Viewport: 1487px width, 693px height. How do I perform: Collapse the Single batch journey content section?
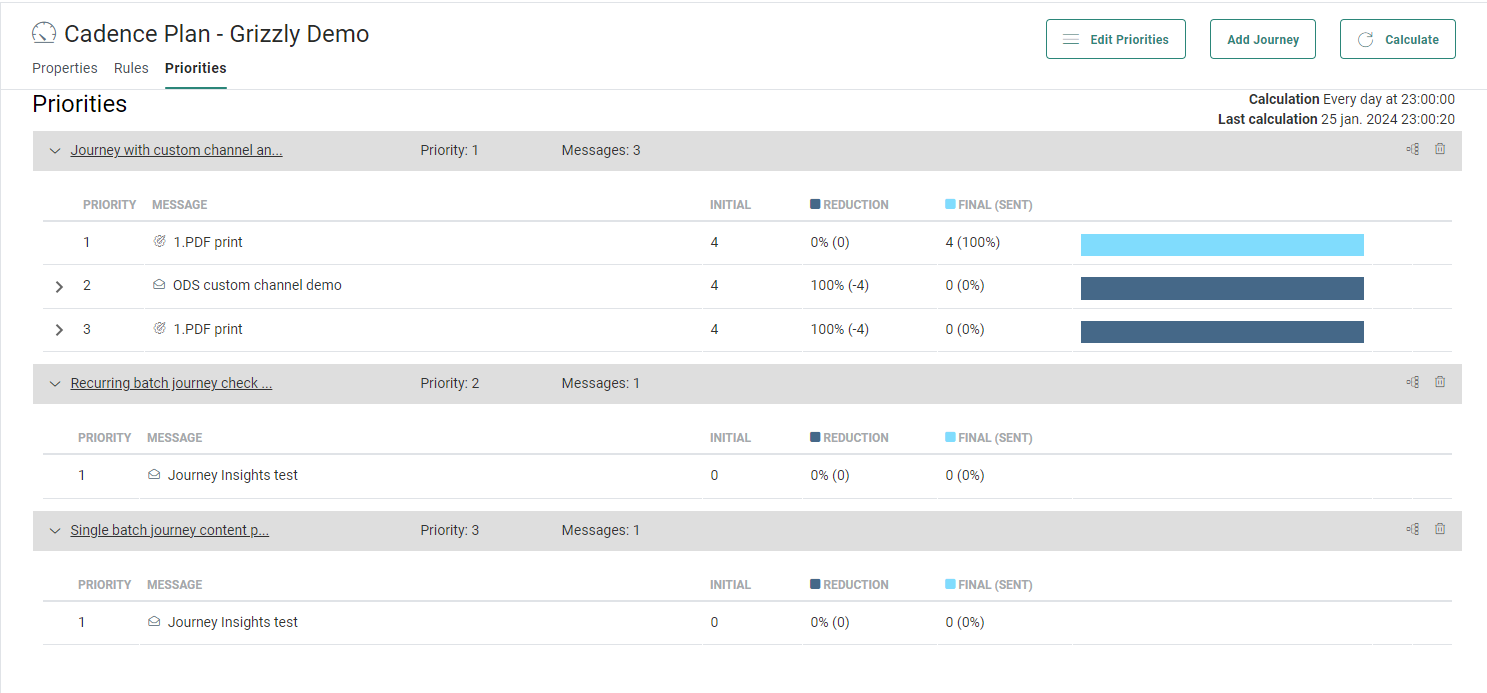[55, 531]
